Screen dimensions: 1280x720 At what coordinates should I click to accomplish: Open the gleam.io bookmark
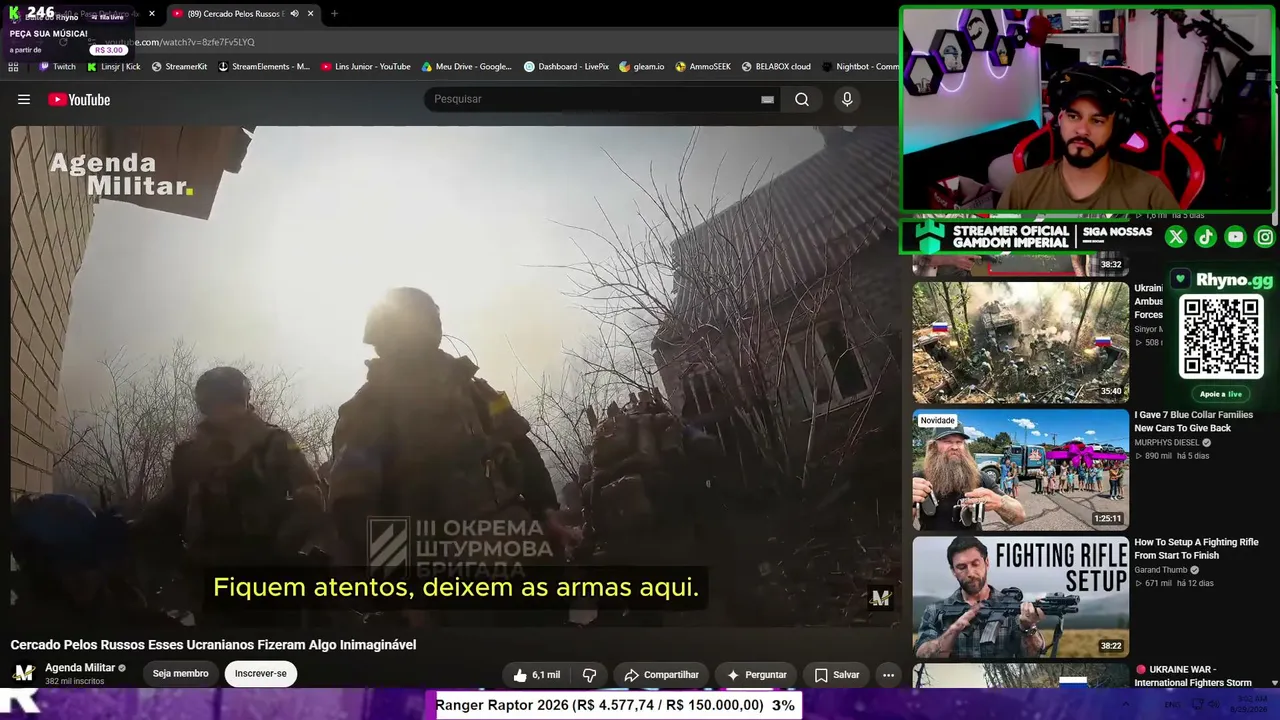[642, 67]
